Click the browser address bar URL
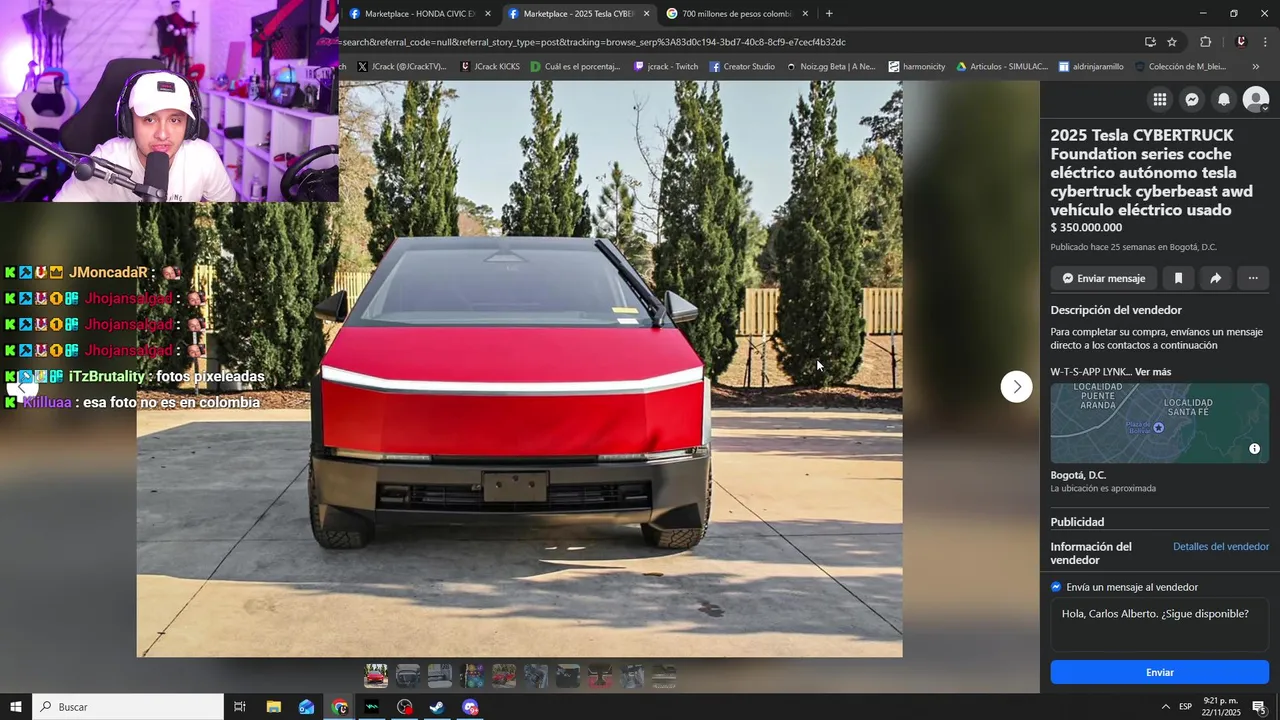 (x=593, y=42)
